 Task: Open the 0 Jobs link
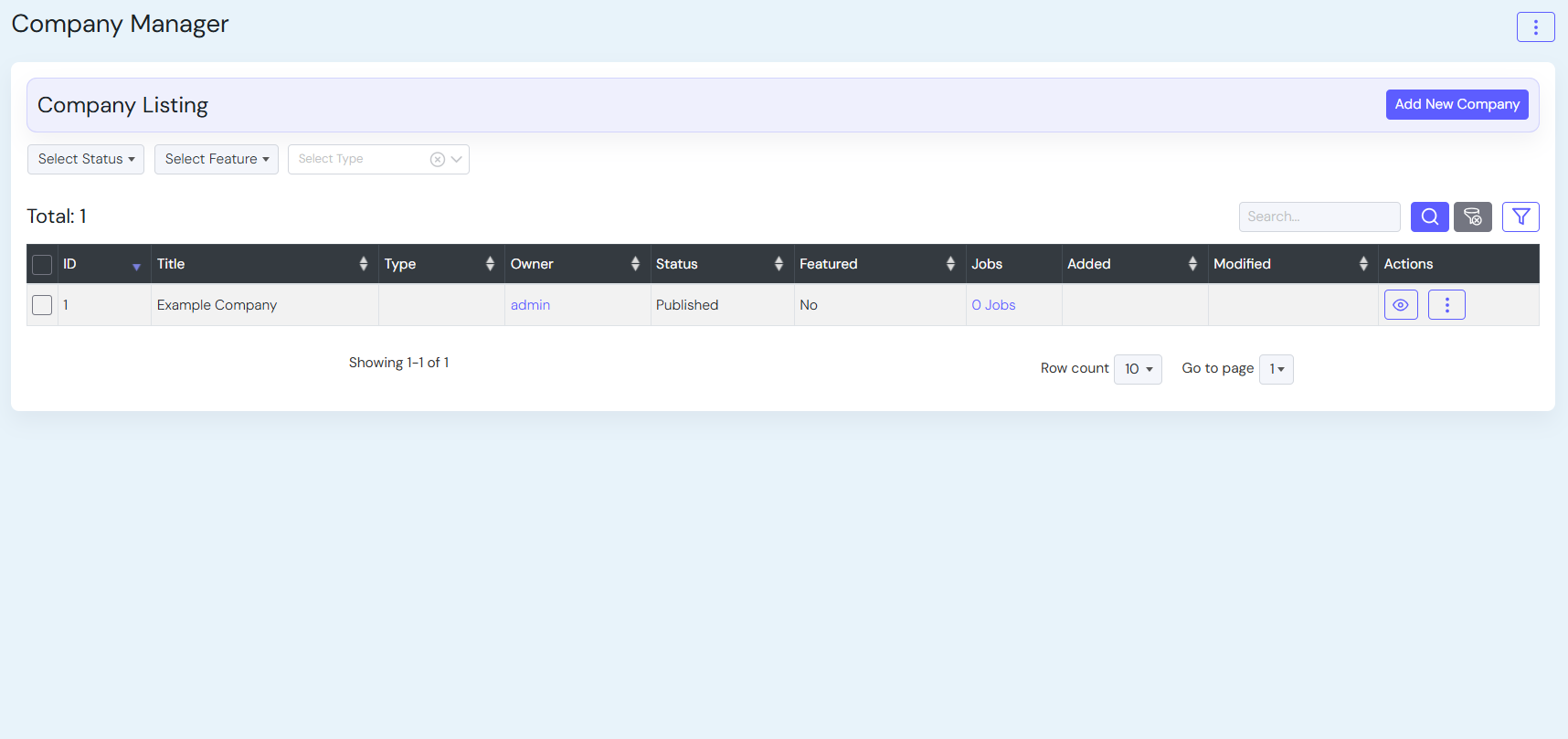(x=993, y=305)
